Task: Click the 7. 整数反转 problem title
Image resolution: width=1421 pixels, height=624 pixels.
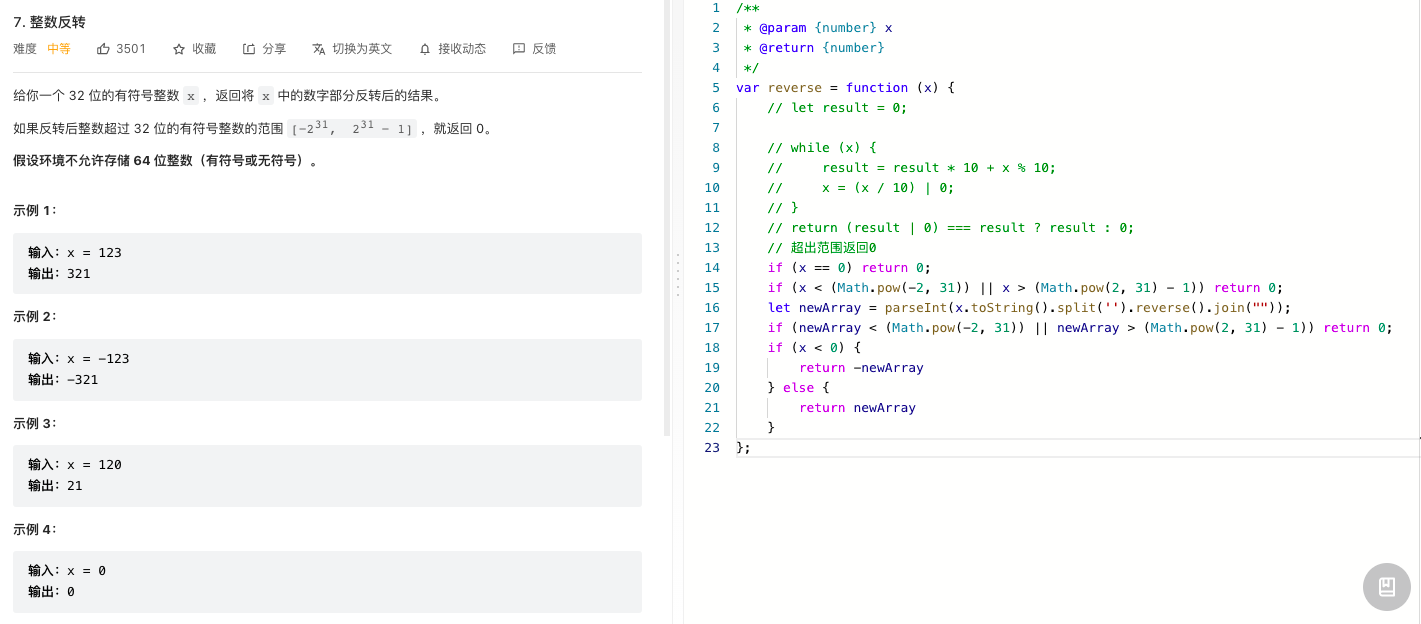Action: click(x=56, y=21)
